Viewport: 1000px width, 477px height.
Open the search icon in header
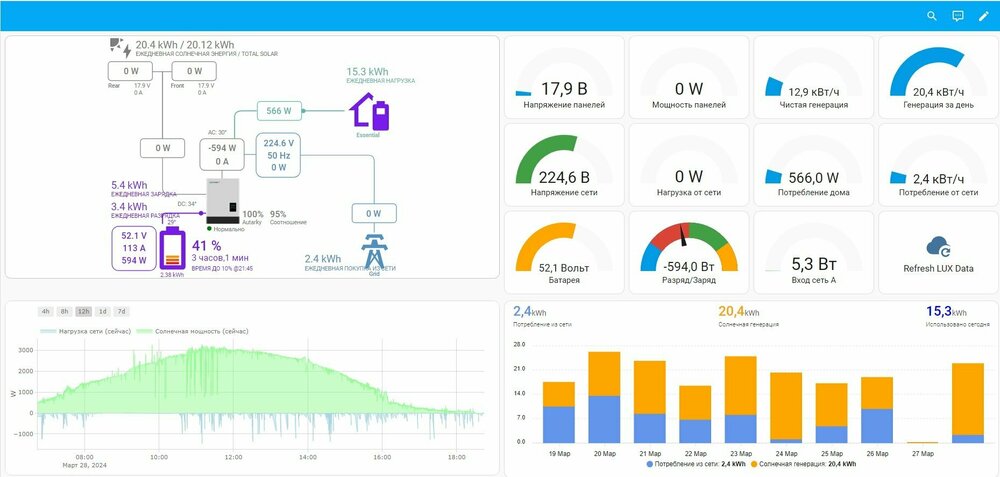(x=932, y=16)
